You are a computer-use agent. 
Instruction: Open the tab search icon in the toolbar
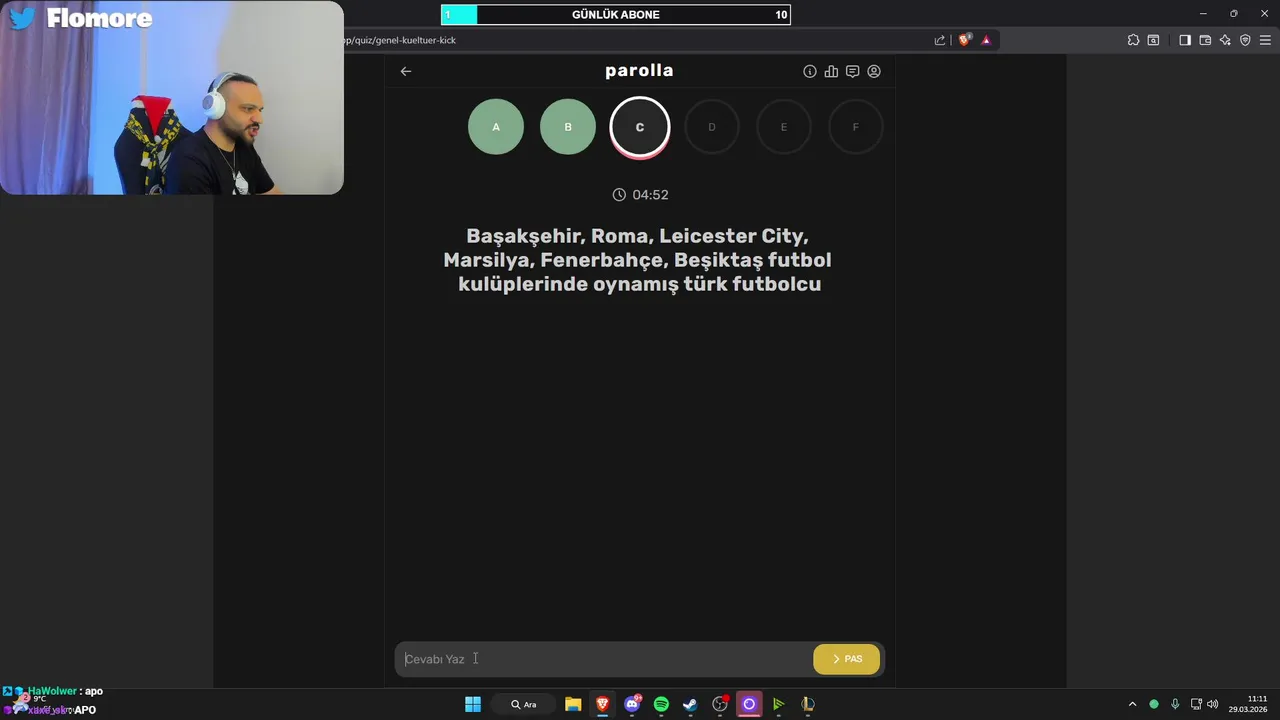(1153, 40)
